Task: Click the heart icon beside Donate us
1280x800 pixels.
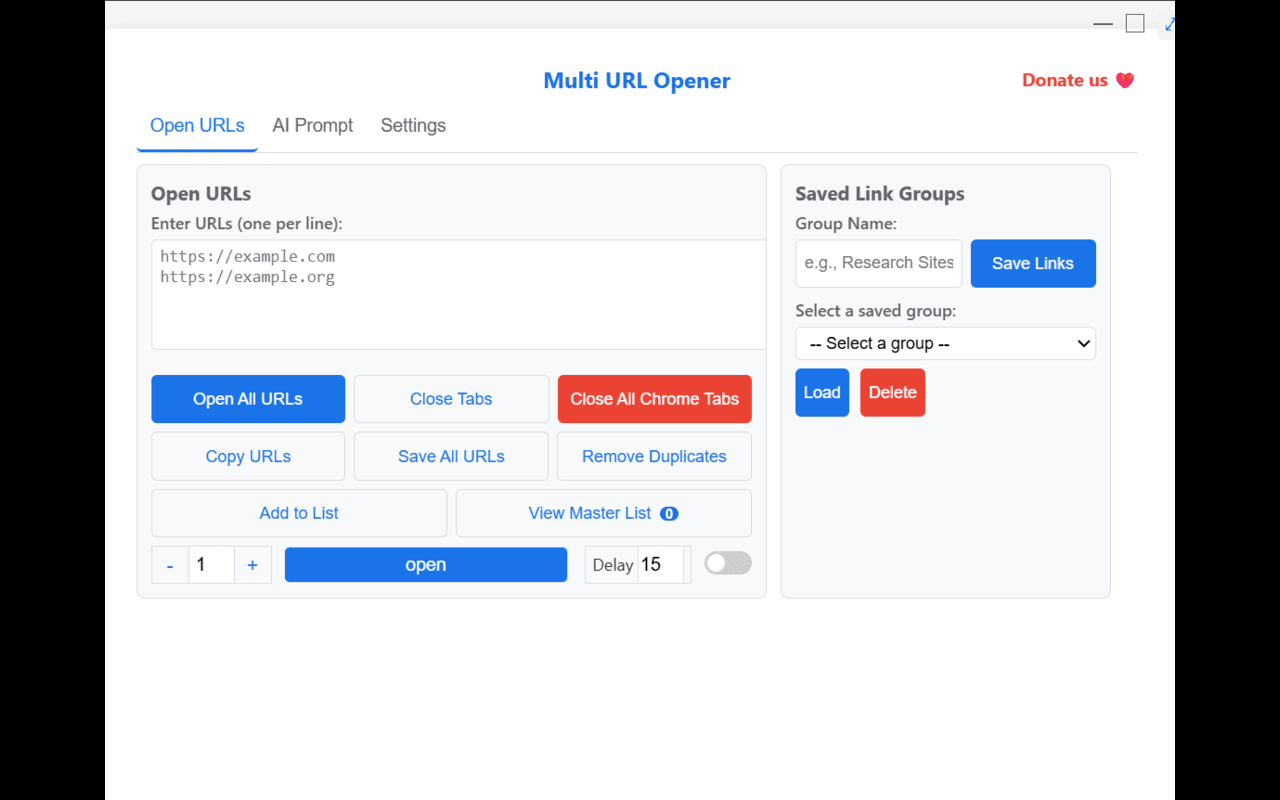Action: [1126, 80]
